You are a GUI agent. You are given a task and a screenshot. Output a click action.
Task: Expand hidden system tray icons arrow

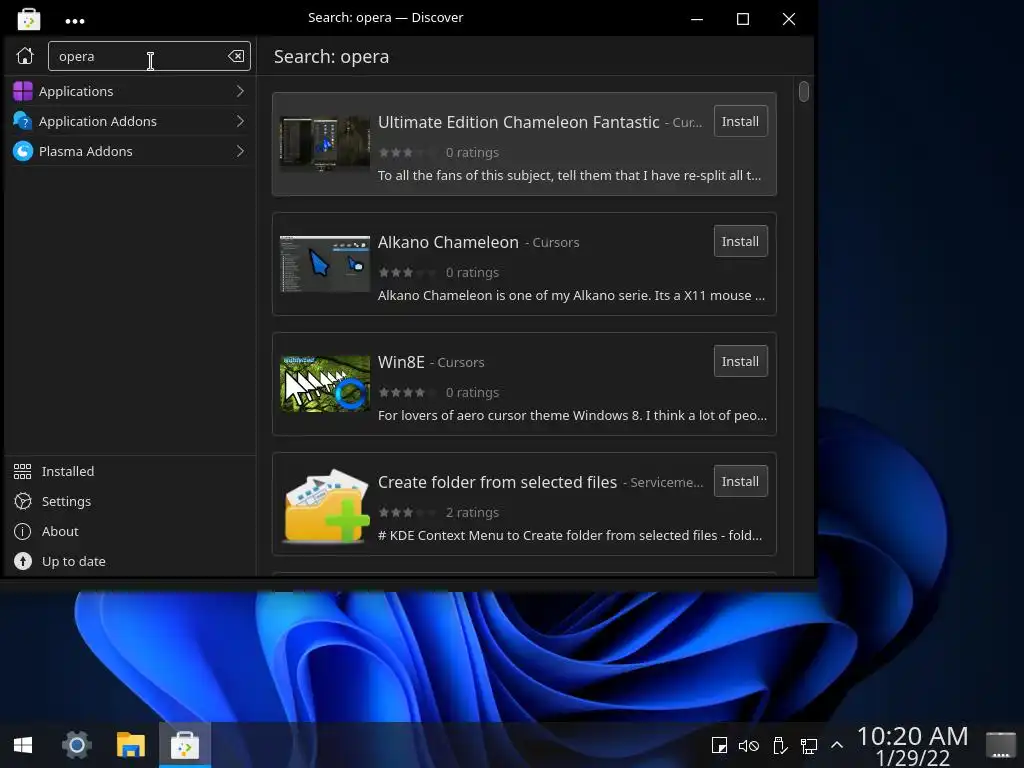(x=837, y=745)
